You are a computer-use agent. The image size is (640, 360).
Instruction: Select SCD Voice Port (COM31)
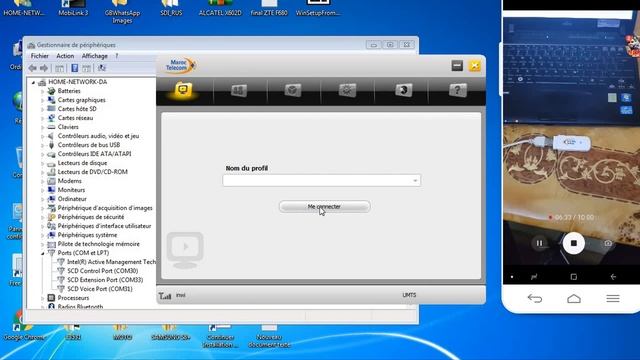[x=100, y=289]
